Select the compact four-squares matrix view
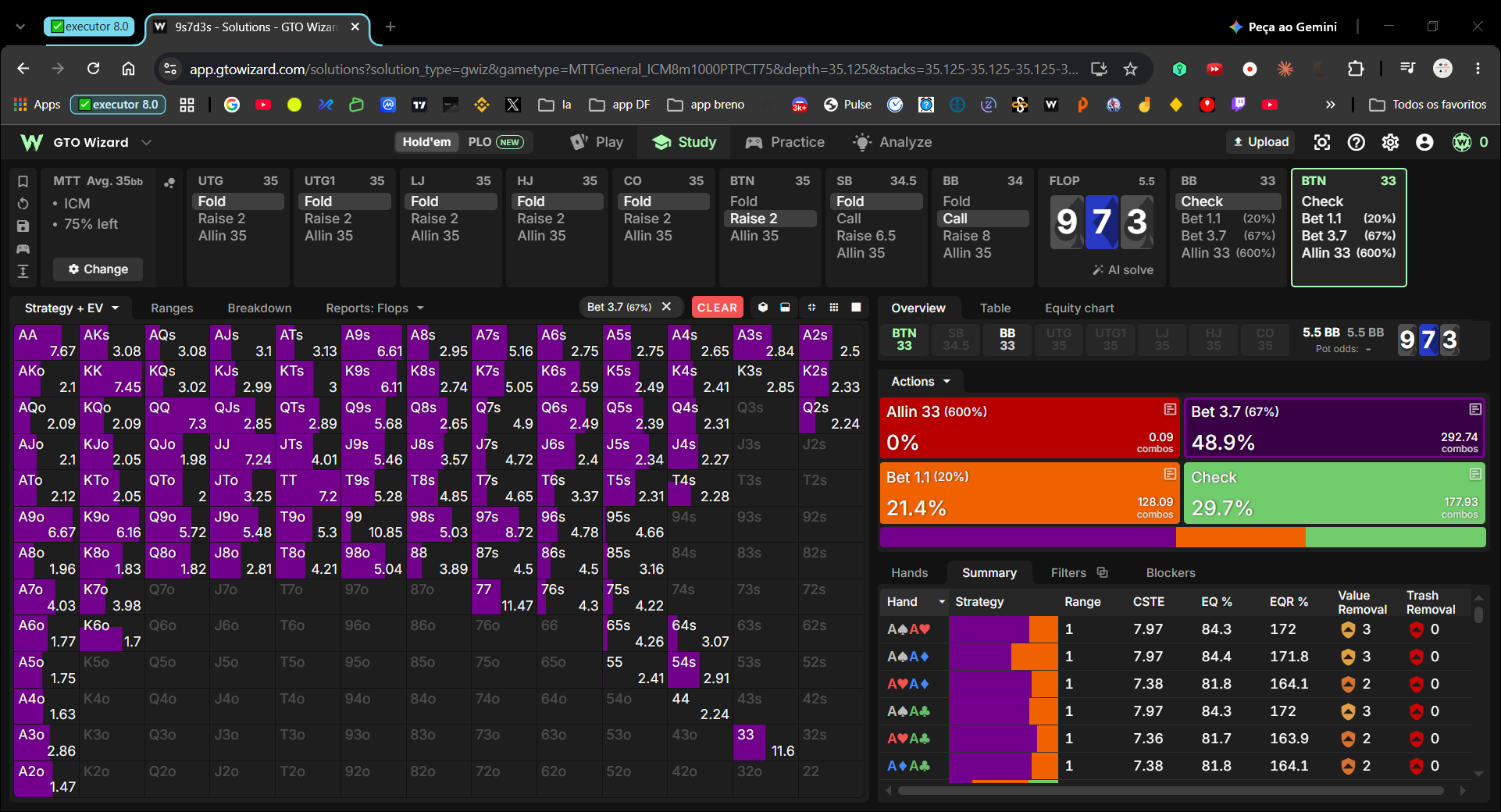 pos(811,308)
